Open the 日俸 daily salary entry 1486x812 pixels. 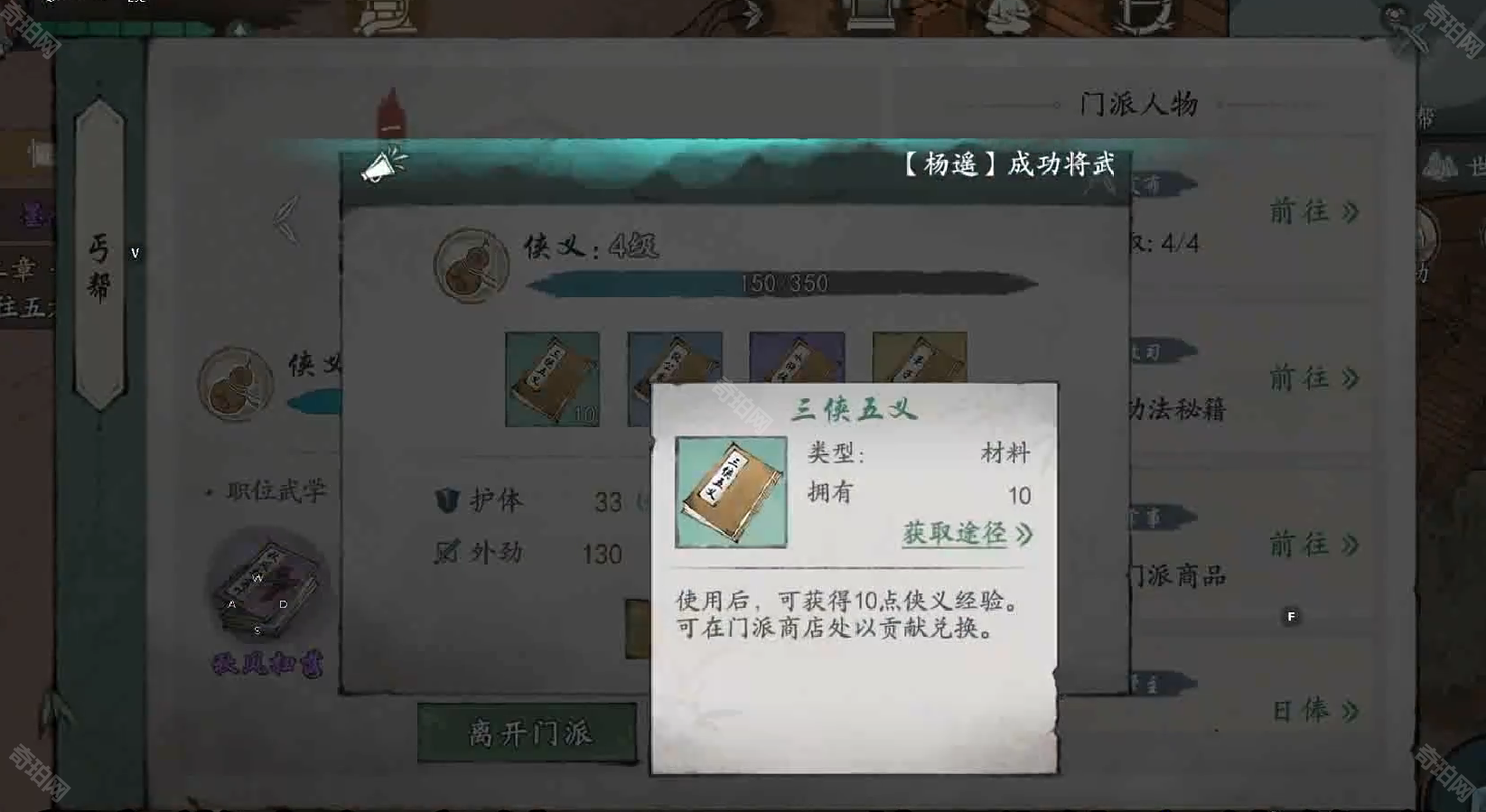[1314, 711]
